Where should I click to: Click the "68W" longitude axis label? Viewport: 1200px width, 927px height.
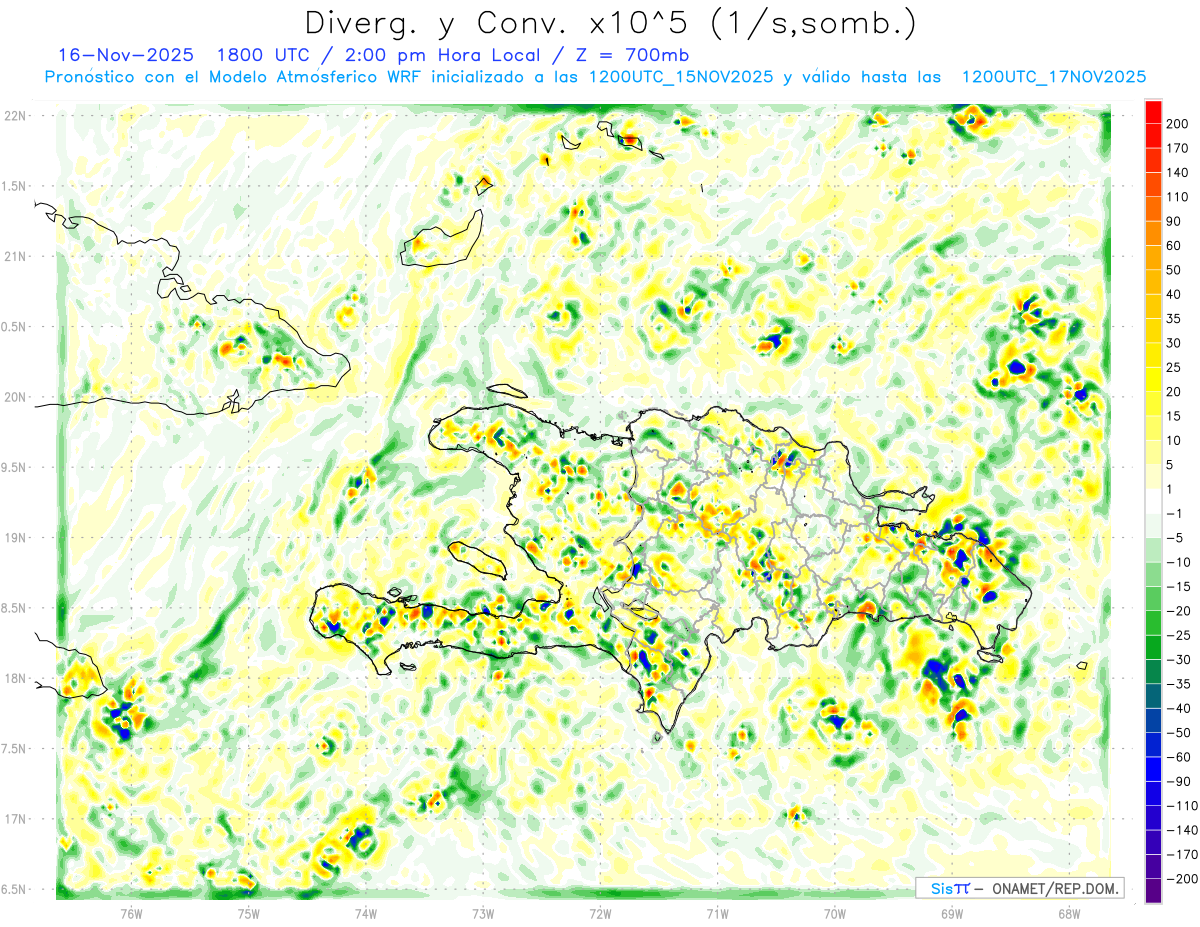(1069, 913)
